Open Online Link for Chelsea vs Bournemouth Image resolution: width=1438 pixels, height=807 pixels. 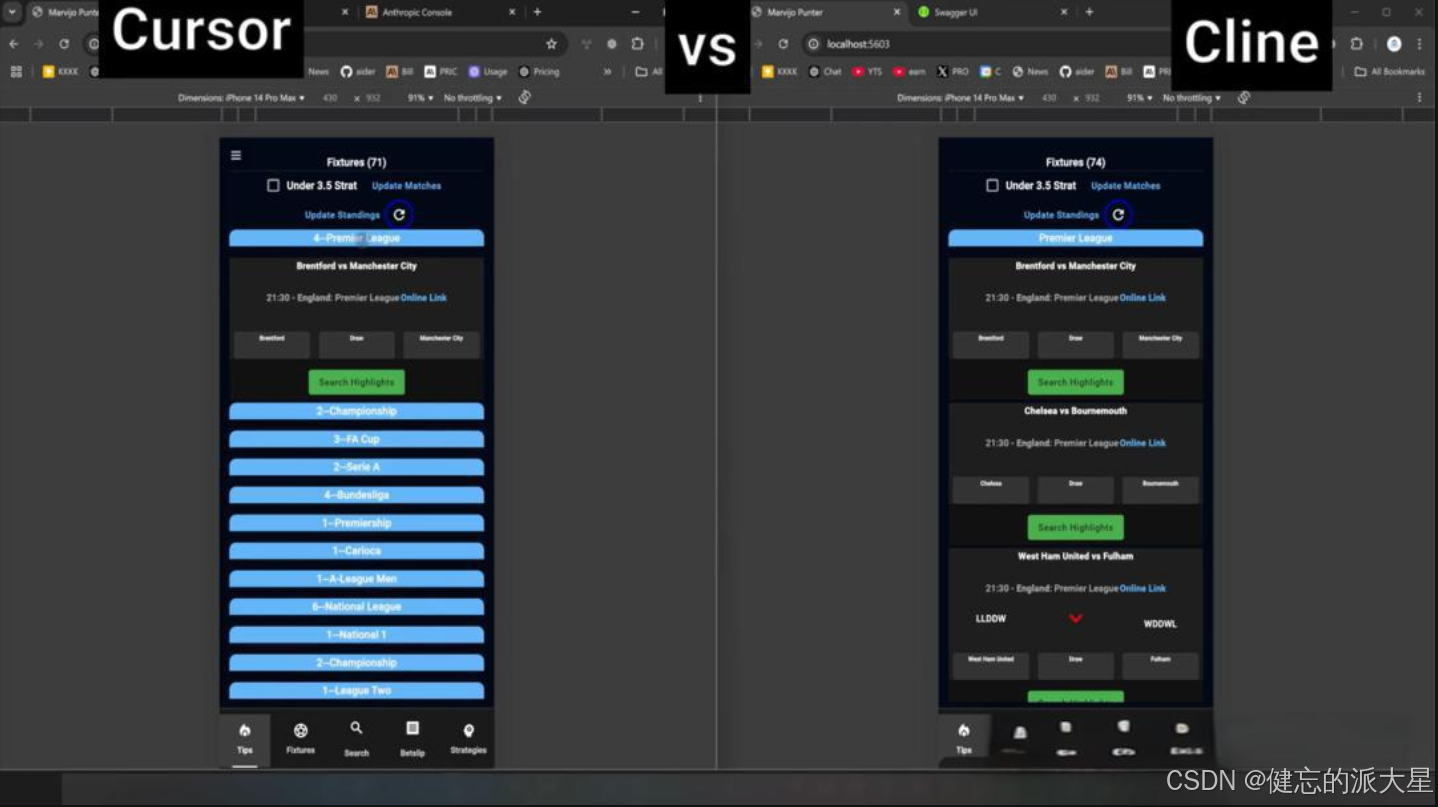pos(1142,443)
